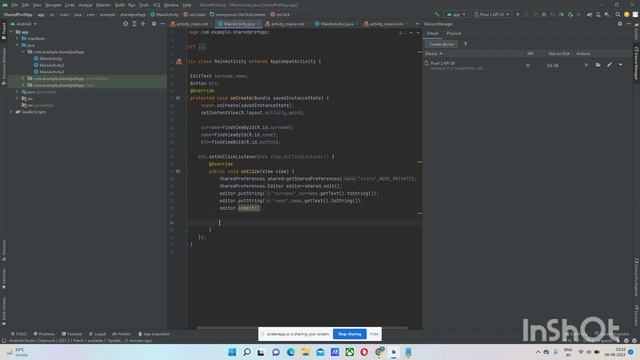Image resolution: width=640 pixels, height=360 pixels.
Task: Click the class gutter icon beside MainActivity
Action: click(x=179, y=62)
